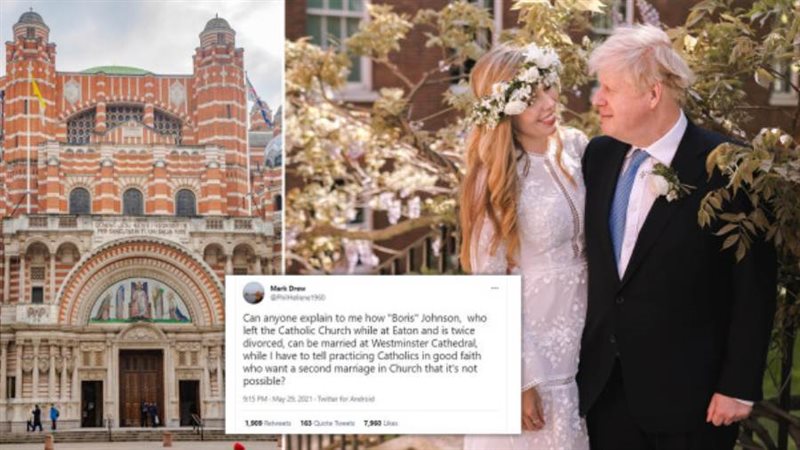View the 1,909 Retweets list

(x=268, y=423)
